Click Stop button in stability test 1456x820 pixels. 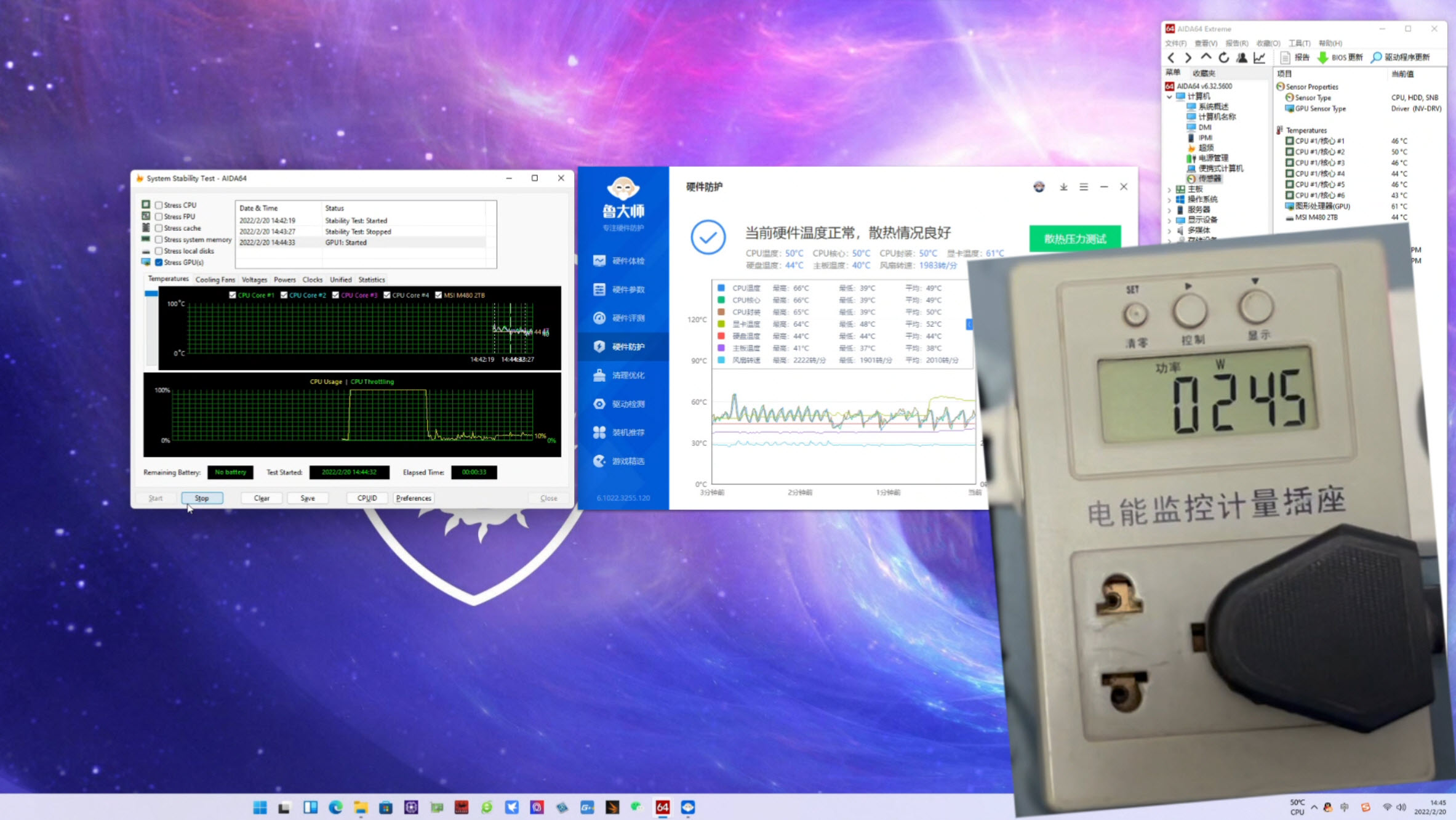point(202,499)
